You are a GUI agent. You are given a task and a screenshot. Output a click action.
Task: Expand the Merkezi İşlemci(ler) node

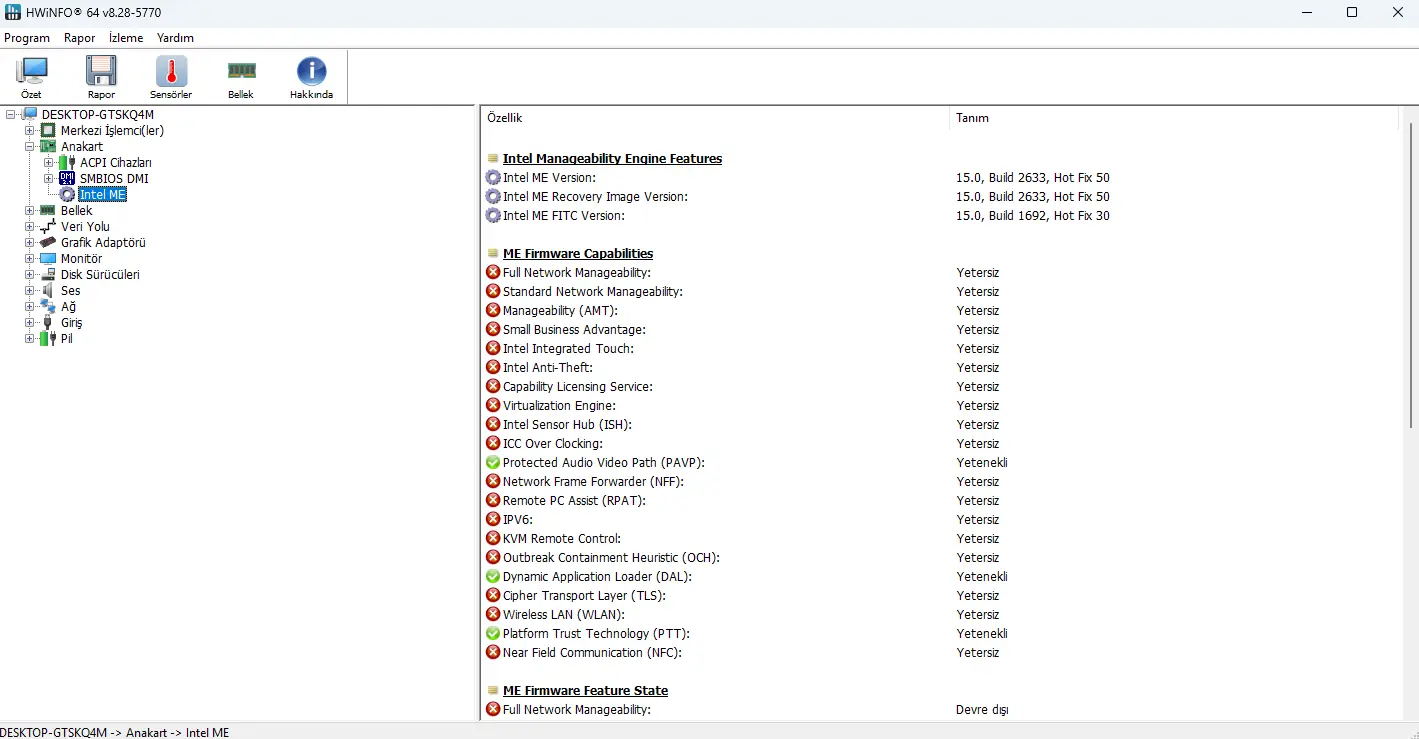(x=30, y=131)
